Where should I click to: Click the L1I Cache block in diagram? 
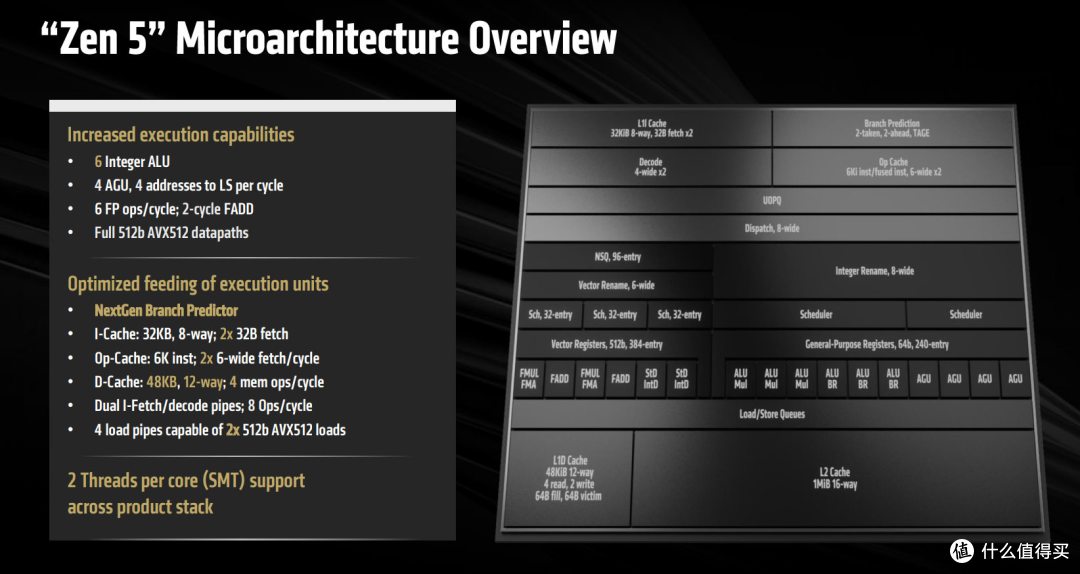651,128
